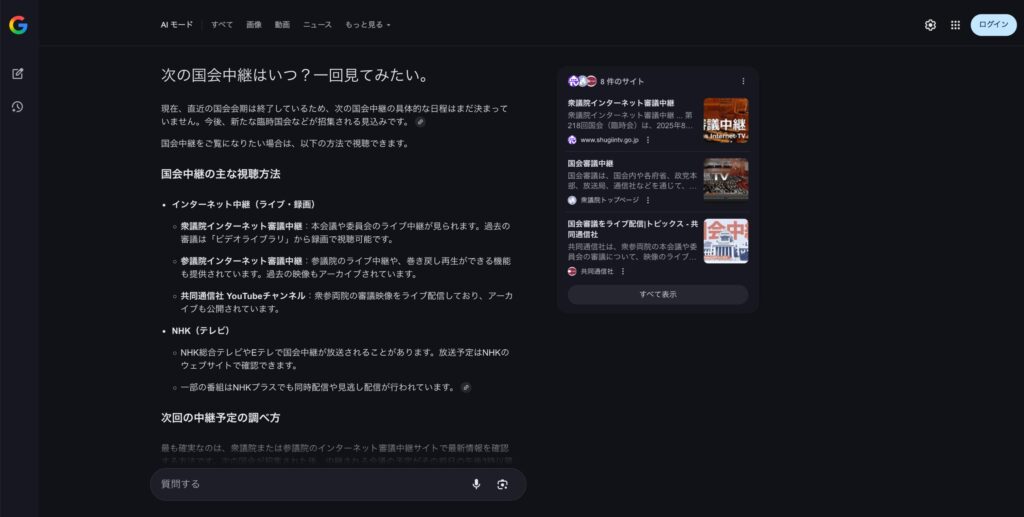Open Google Lens image search
The height and width of the screenshot is (517, 1024).
tap(502, 484)
